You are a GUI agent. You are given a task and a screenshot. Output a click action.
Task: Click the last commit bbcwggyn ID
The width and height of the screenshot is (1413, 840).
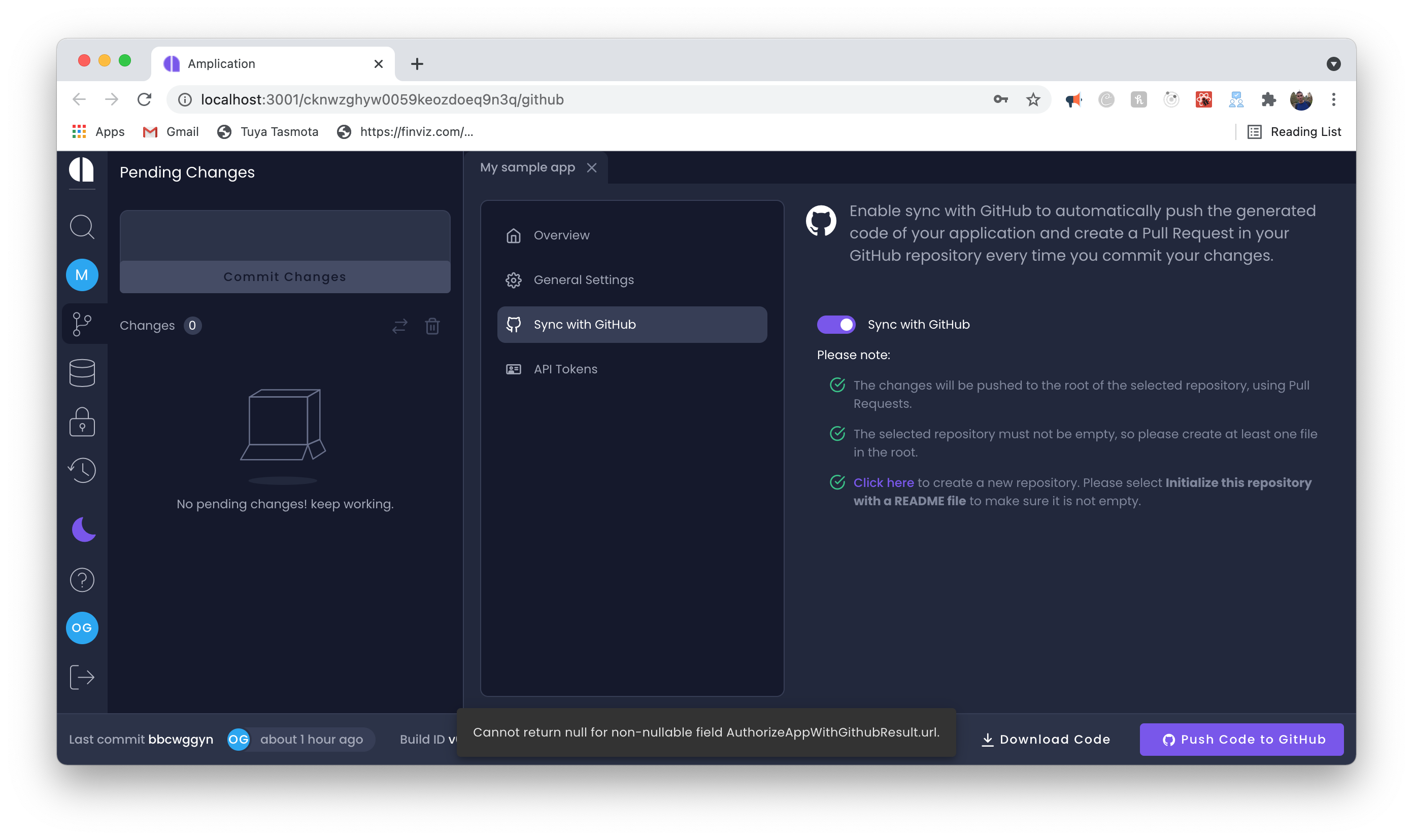pyautogui.click(x=181, y=739)
